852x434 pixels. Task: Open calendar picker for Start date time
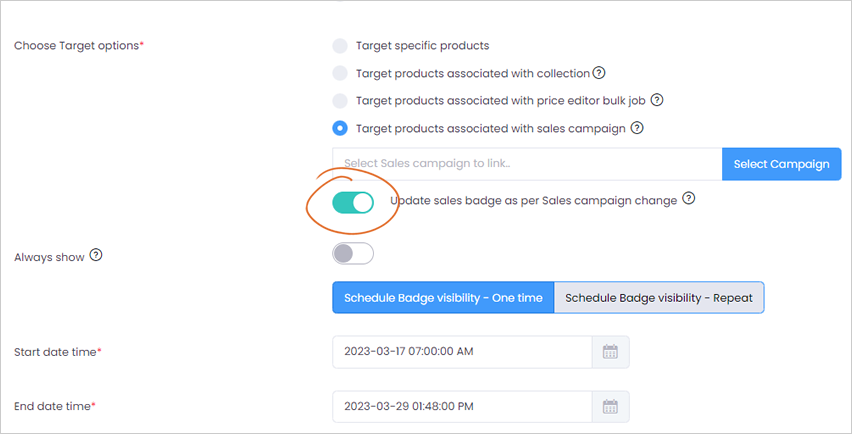tap(611, 352)
